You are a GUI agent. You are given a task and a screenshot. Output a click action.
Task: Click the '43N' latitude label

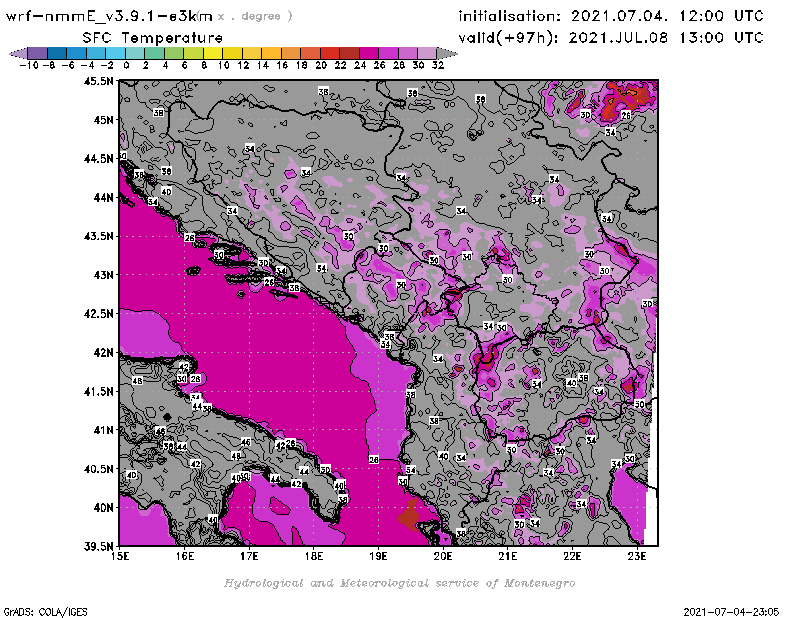(x=103, y=275)
